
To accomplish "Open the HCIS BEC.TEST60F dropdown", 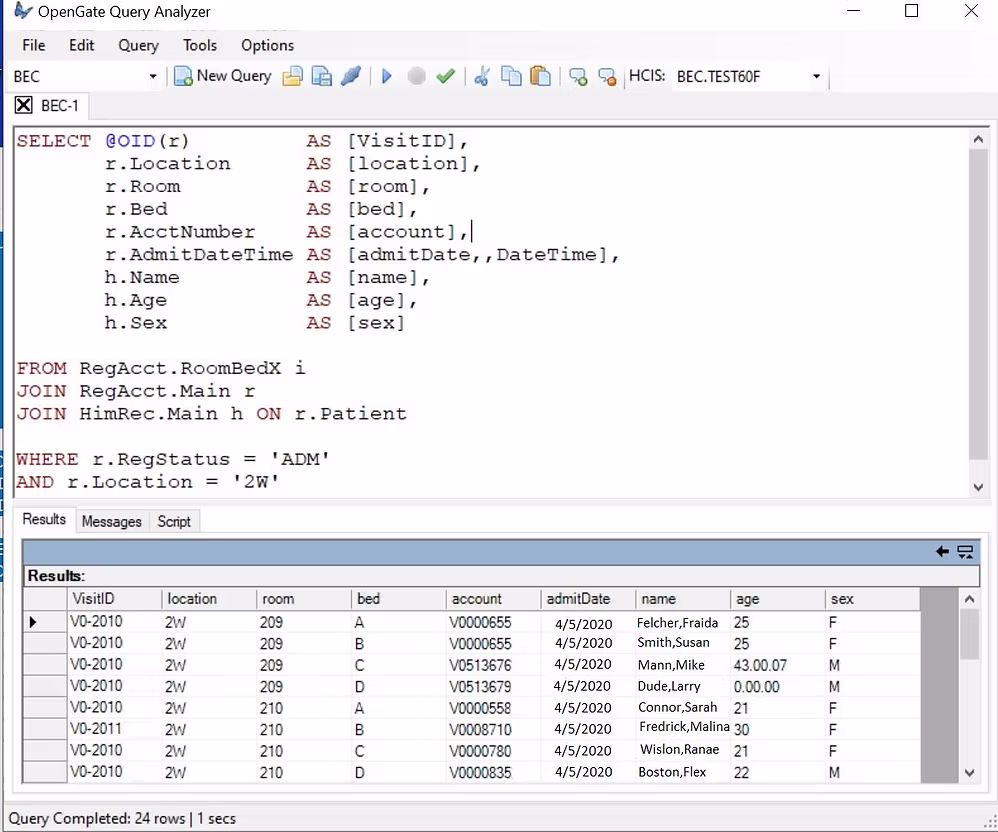I will (816, 77).
